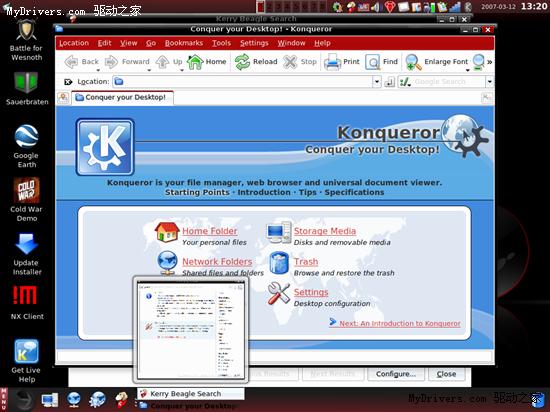This screenshot has width=550, height=412.
Task: Open Find with magnifier page icon
Action: (373, 62)
